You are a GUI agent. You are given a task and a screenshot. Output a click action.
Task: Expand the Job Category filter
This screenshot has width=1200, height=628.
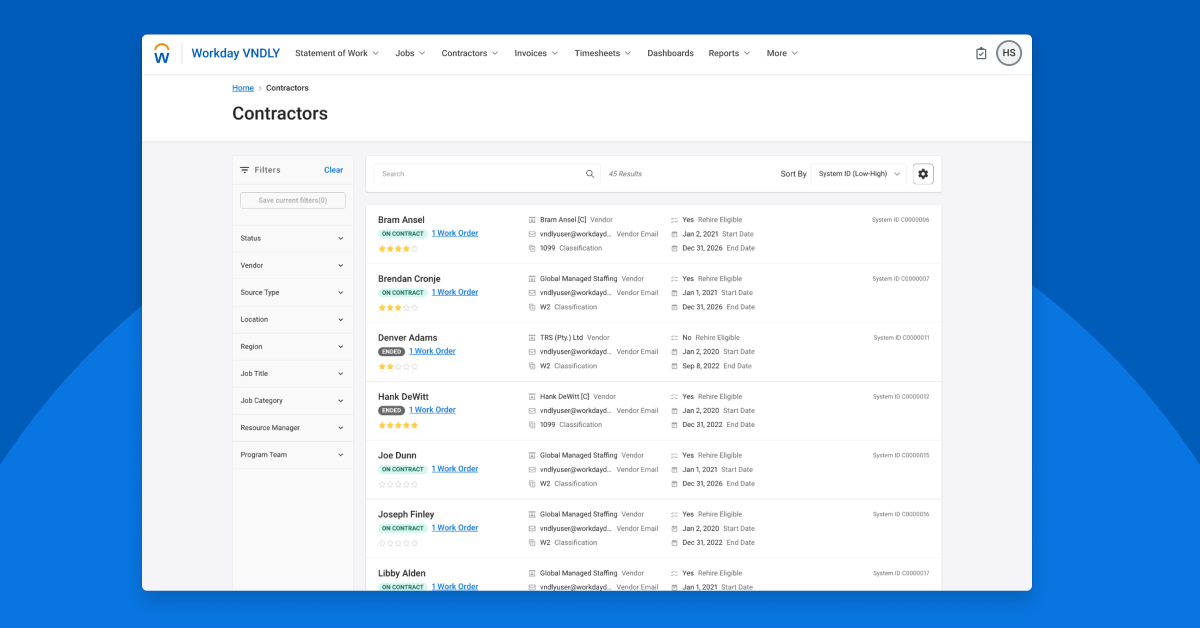point(292,401)
